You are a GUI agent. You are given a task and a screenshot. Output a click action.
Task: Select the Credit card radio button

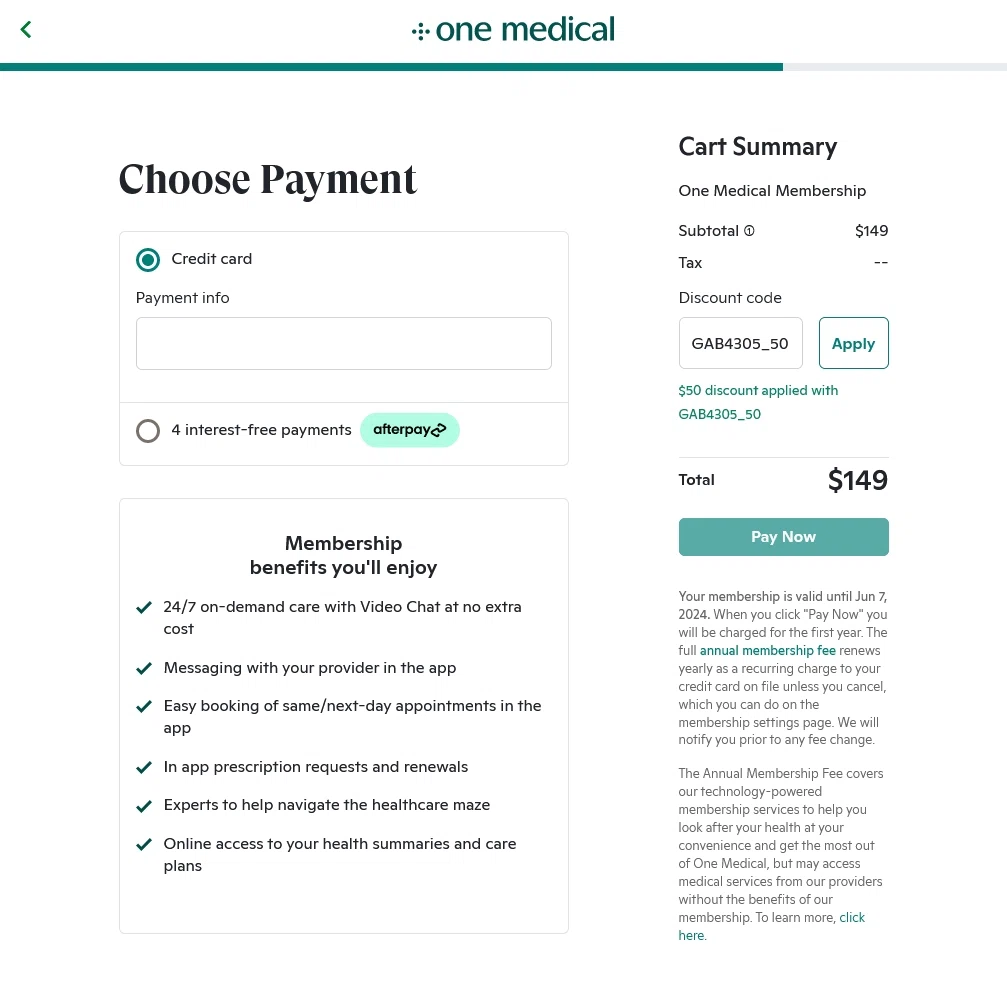pyautogui.click(x=148, y=260)
